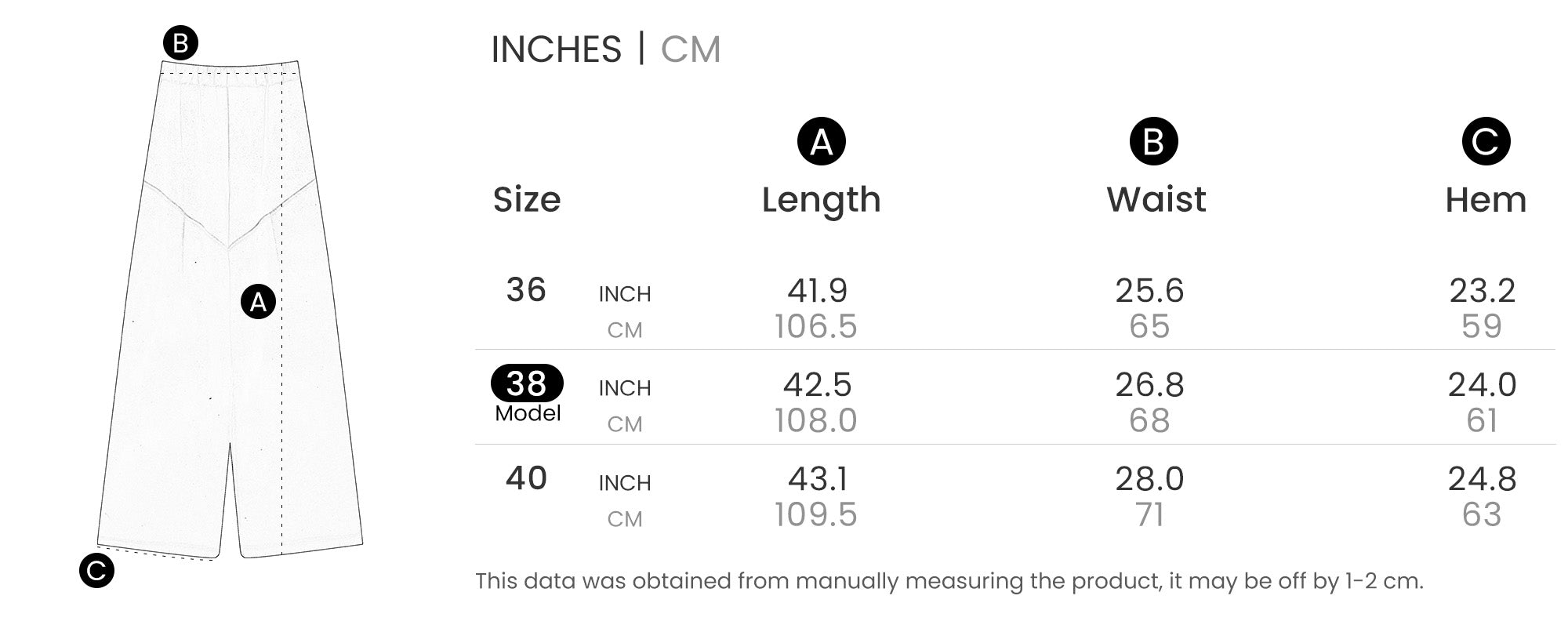Switch units to INCHES
The height and width of the screenshot is (632, 1568).
tap(556, 49)
